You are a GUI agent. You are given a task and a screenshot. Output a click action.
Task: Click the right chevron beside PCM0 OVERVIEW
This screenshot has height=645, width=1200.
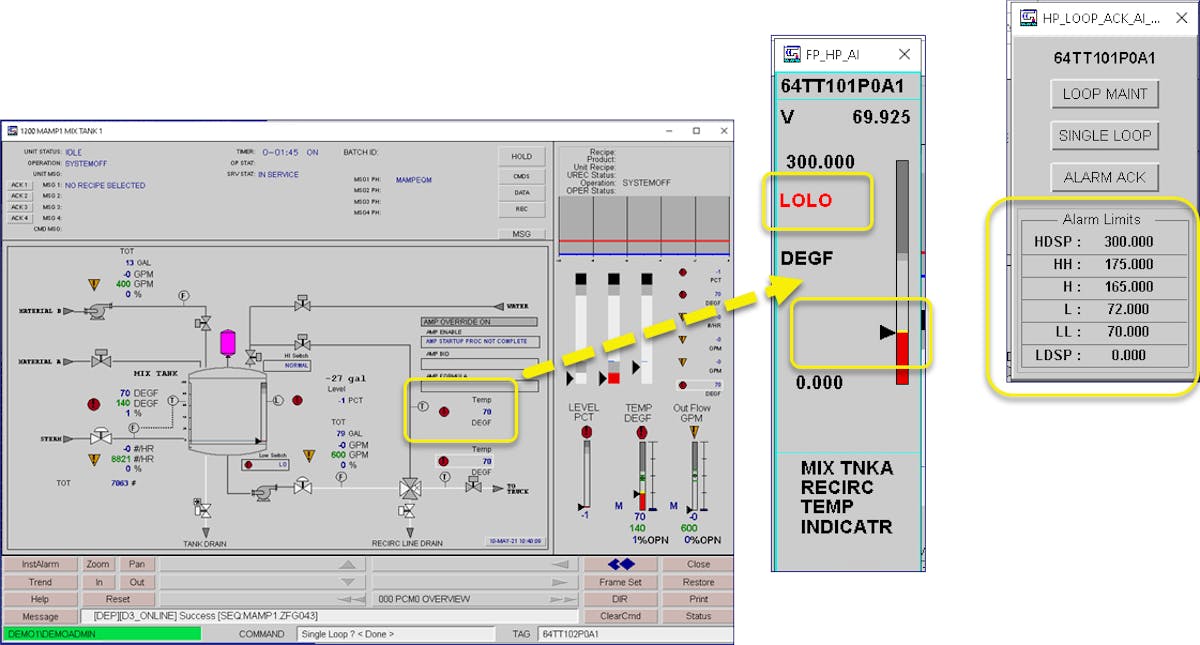coord(560,598)
